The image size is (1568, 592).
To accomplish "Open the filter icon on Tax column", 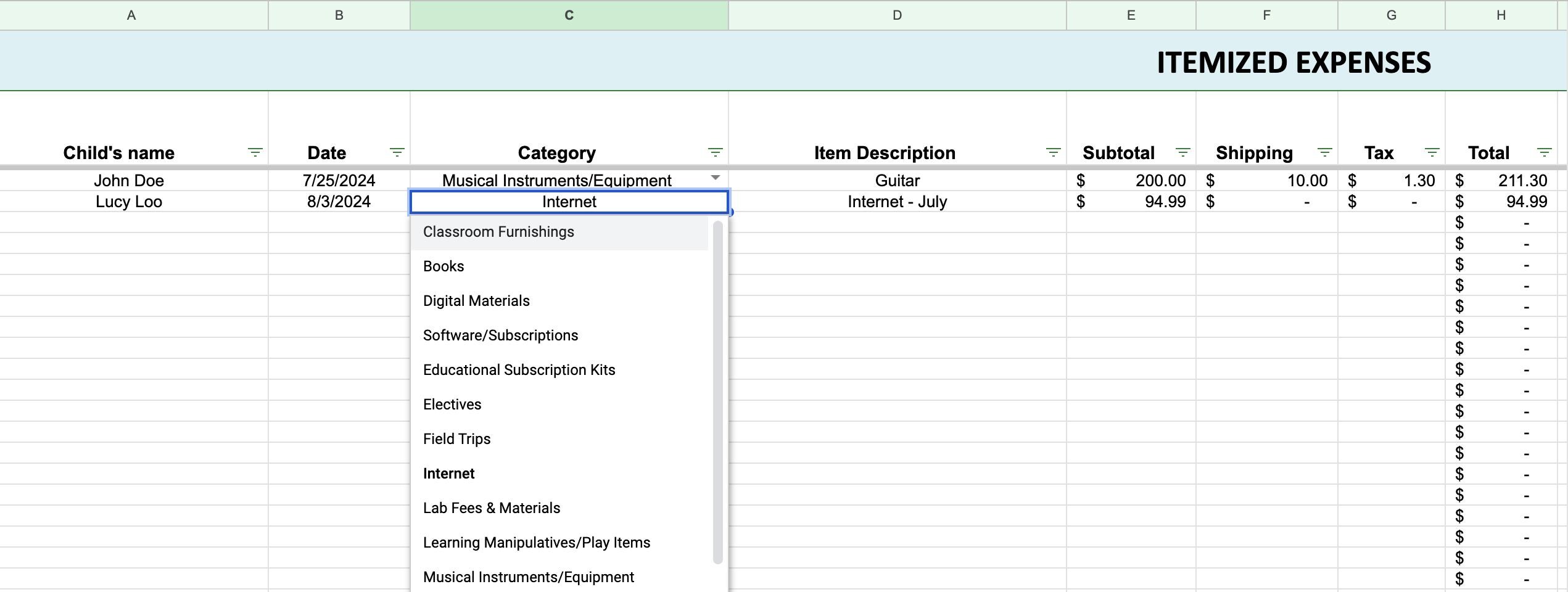I will 1432,152.
